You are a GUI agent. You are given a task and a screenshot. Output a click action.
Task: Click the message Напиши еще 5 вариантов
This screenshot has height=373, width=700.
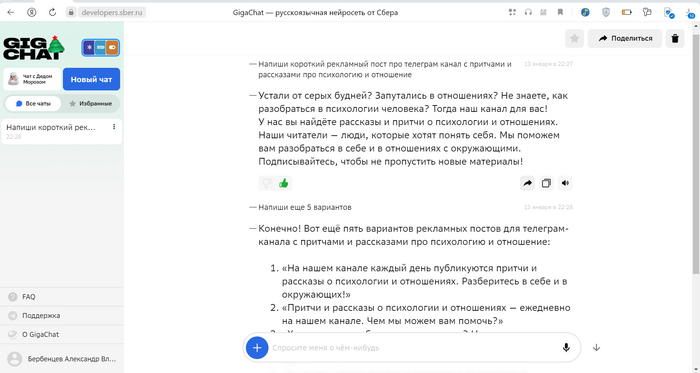[305, 207]
